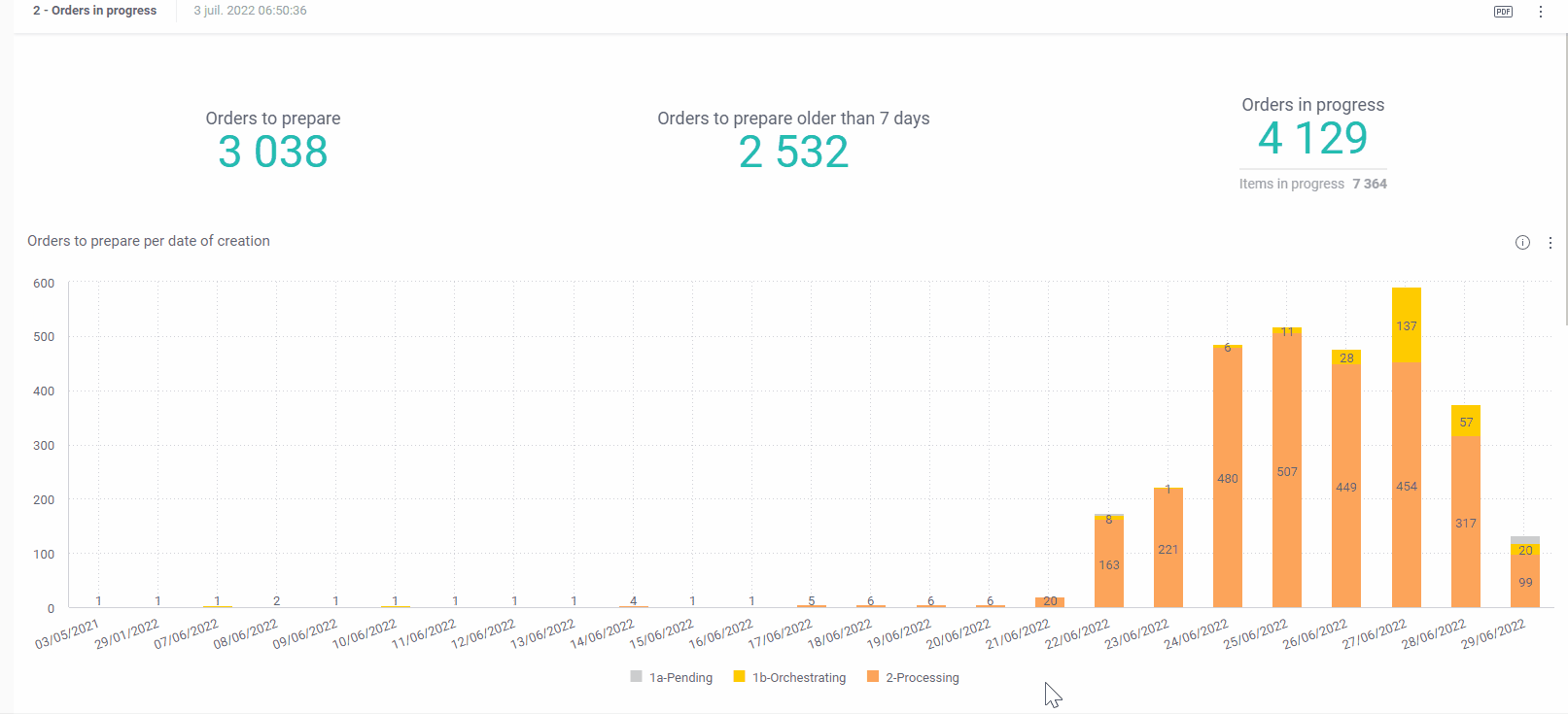Toggle the 1b-Orchestrating legend series

tap(798, 678)
